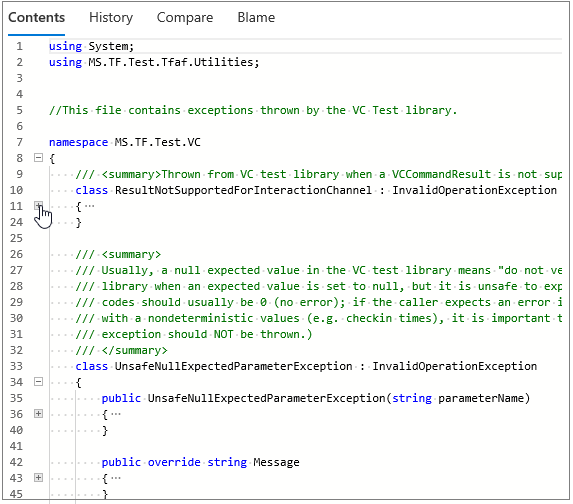Click the comment 'exception should NOT be thrown.)'
The image size is (573, 504).
pos(207,334)
